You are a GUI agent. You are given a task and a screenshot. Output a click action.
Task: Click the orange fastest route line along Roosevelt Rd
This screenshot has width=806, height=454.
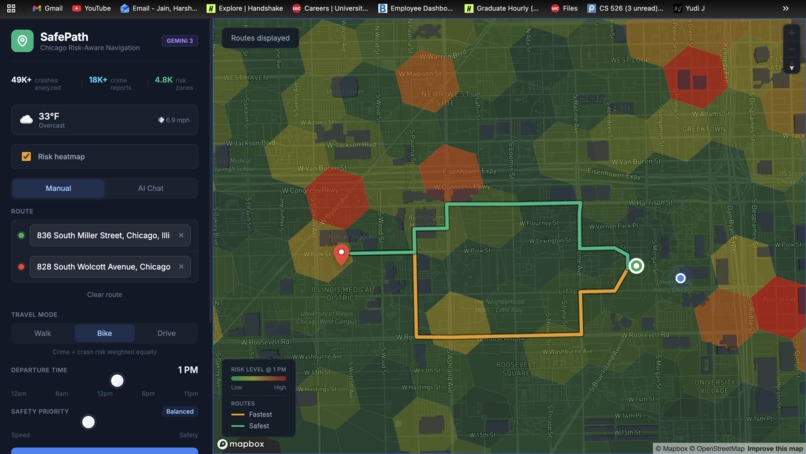click(499, 336)
